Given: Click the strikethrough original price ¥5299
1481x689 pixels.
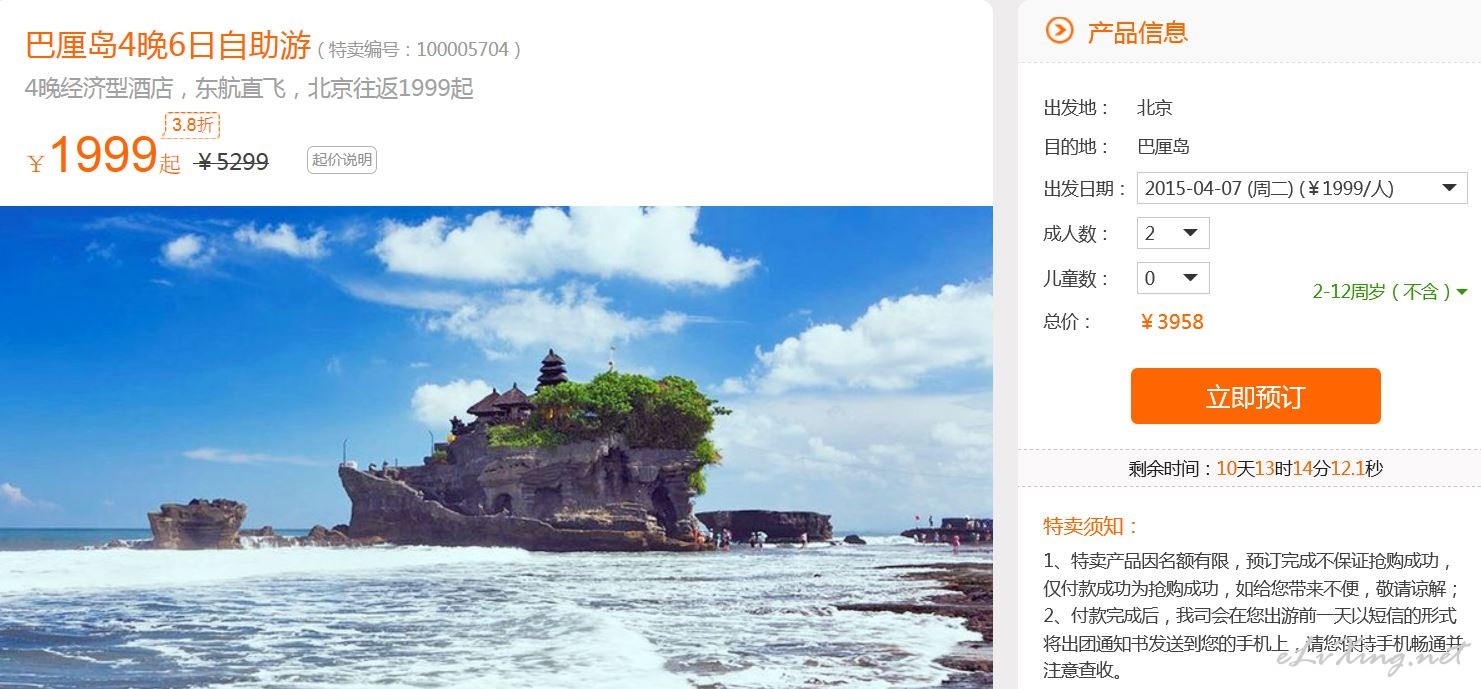Looking at the screenshot, I should tap(233, 161).
